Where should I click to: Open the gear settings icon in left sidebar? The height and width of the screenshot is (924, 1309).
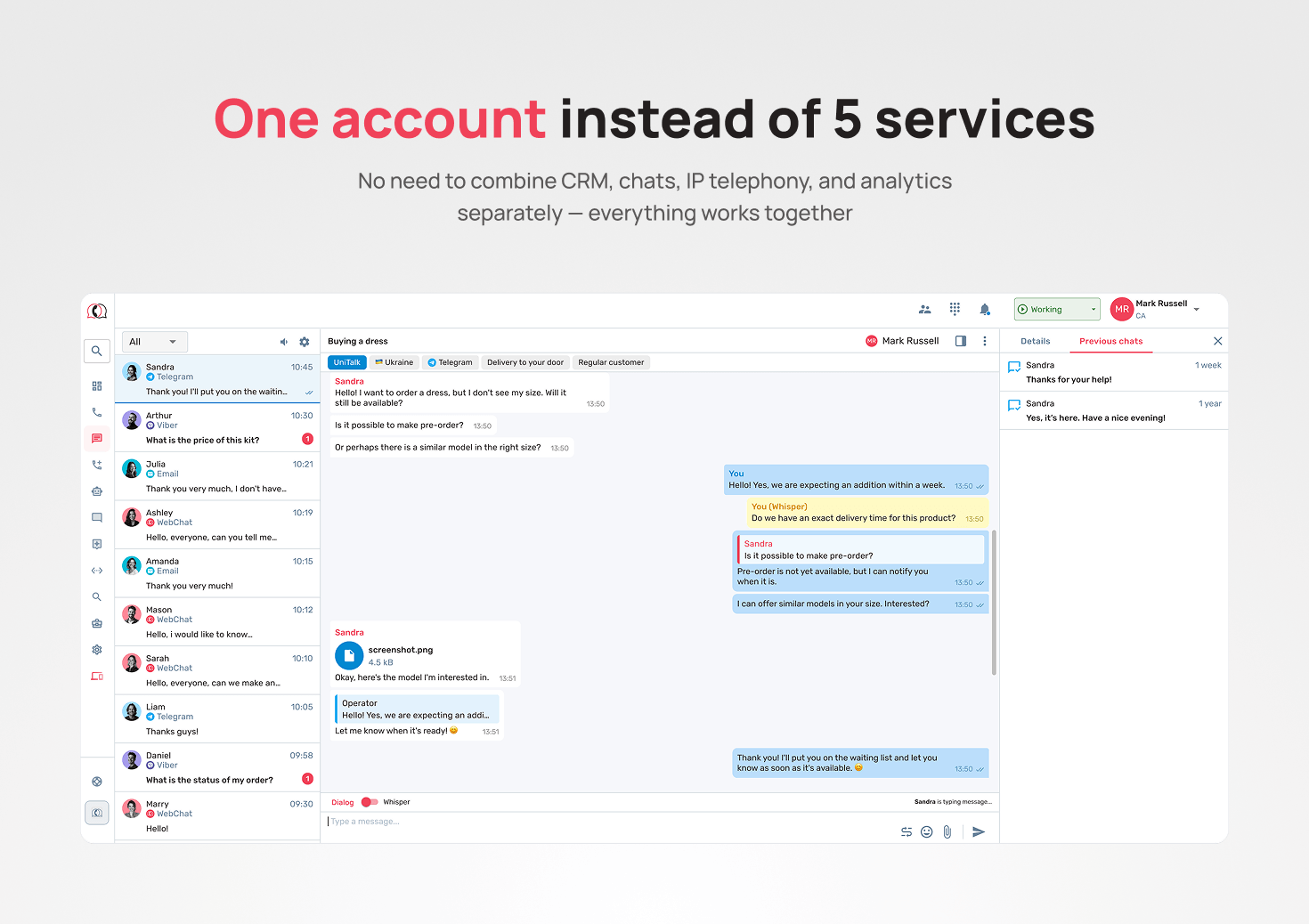pyautogui.click(x=97, y=650)
